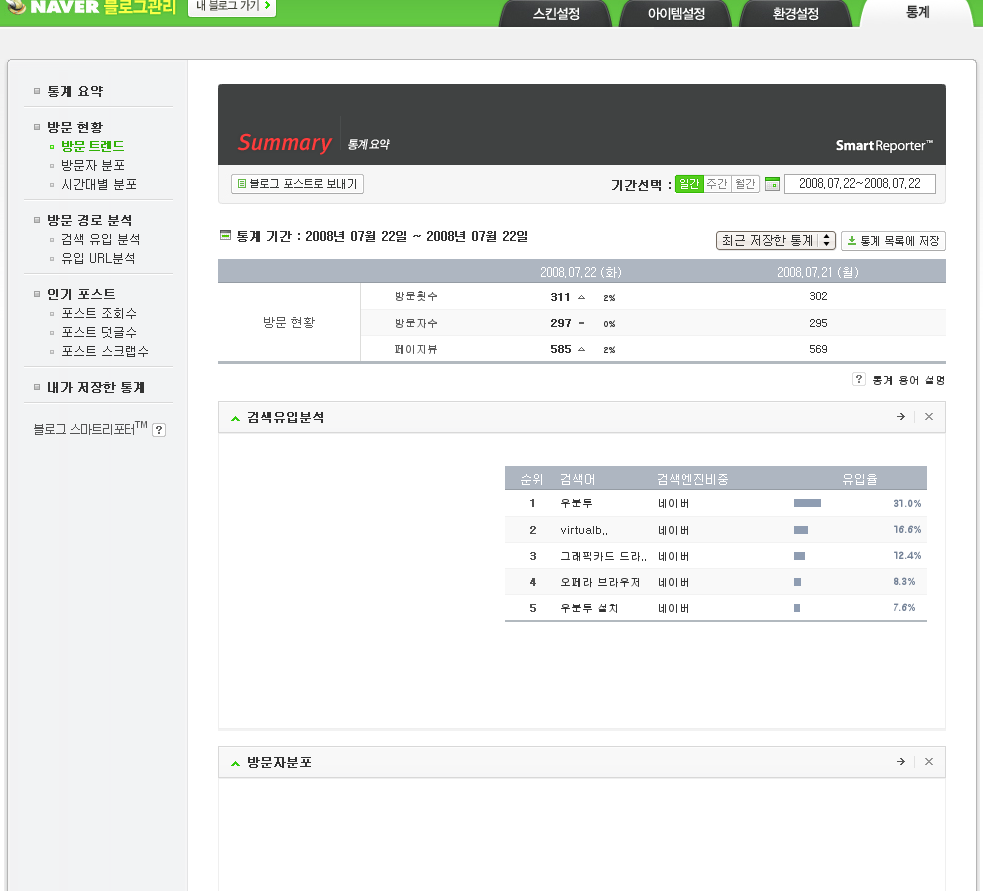Click the date range input field

pos(859,184)
